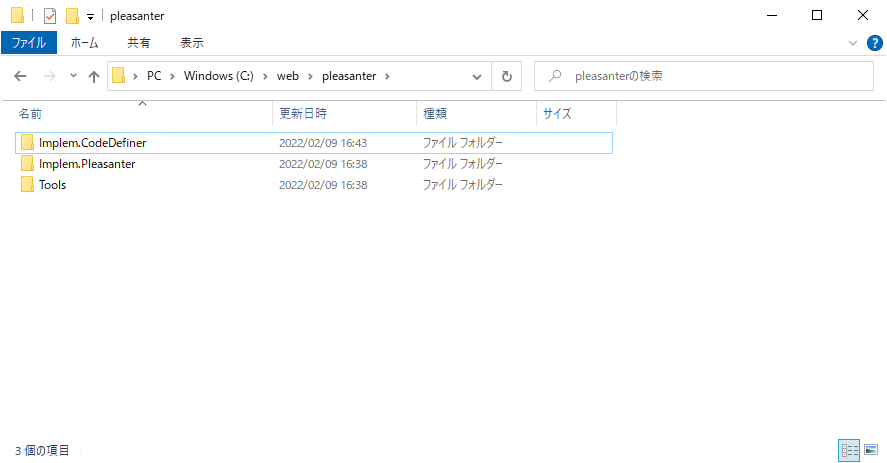The width and height of the screenshot is (887, 463).
Task: Minimize the pleasanter window
Action: point(772,15)
